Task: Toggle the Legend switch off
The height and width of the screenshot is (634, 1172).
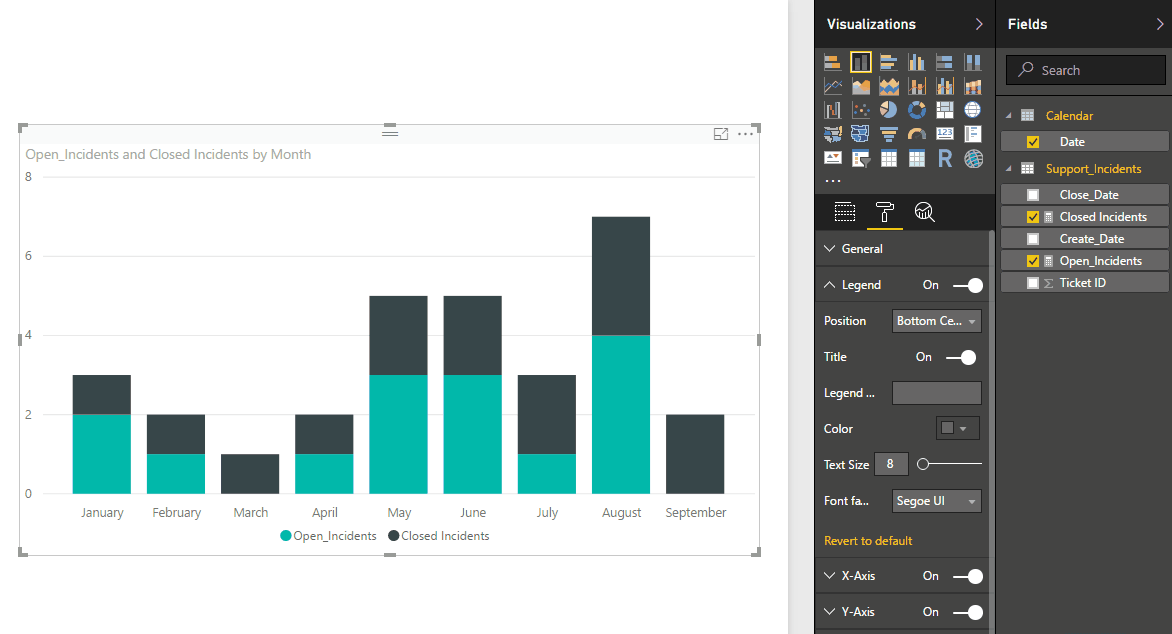Action: tap(968, 285)
